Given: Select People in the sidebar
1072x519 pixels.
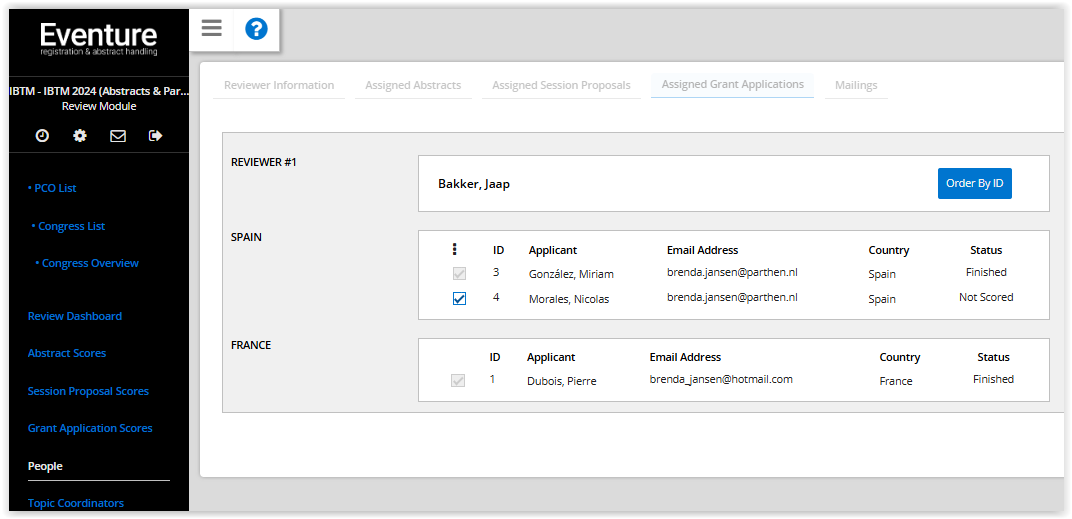Looking at the screenshot, I should tap(45, 466).
